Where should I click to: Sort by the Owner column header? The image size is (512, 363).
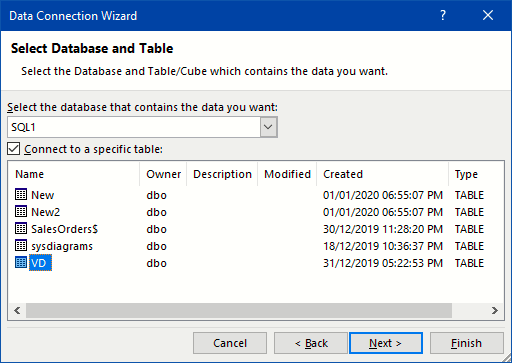(x=163, y=174)
